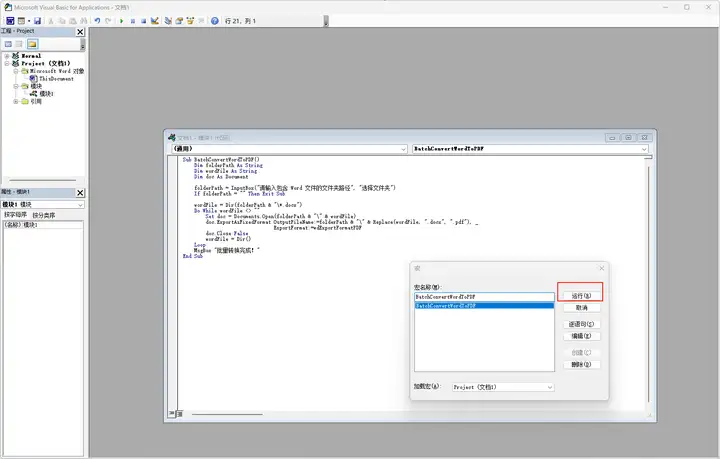Click the blue Help question mark icon
This screenshot has height=459, width=720.
214,21
